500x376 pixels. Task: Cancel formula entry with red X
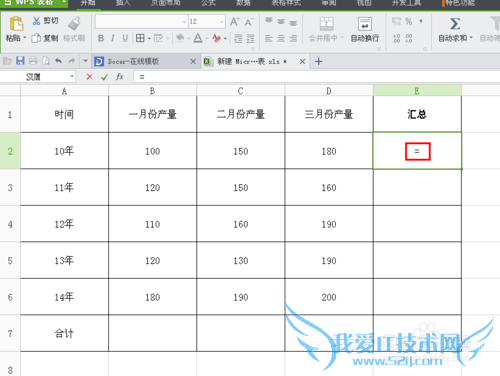pyautogui.click(x=89, y=77)
